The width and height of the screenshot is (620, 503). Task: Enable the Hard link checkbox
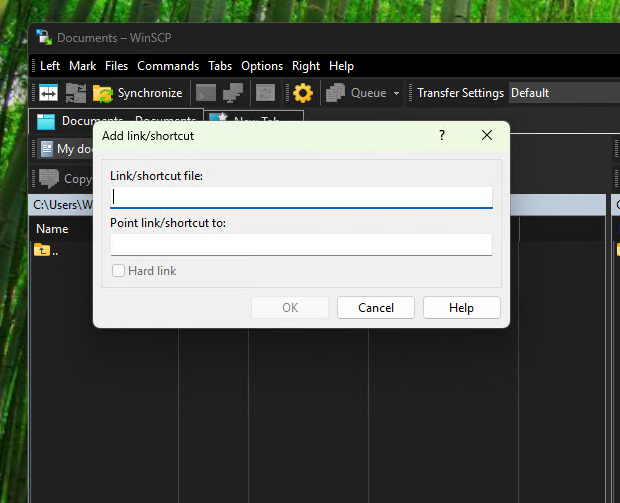[x=119, y=271]
